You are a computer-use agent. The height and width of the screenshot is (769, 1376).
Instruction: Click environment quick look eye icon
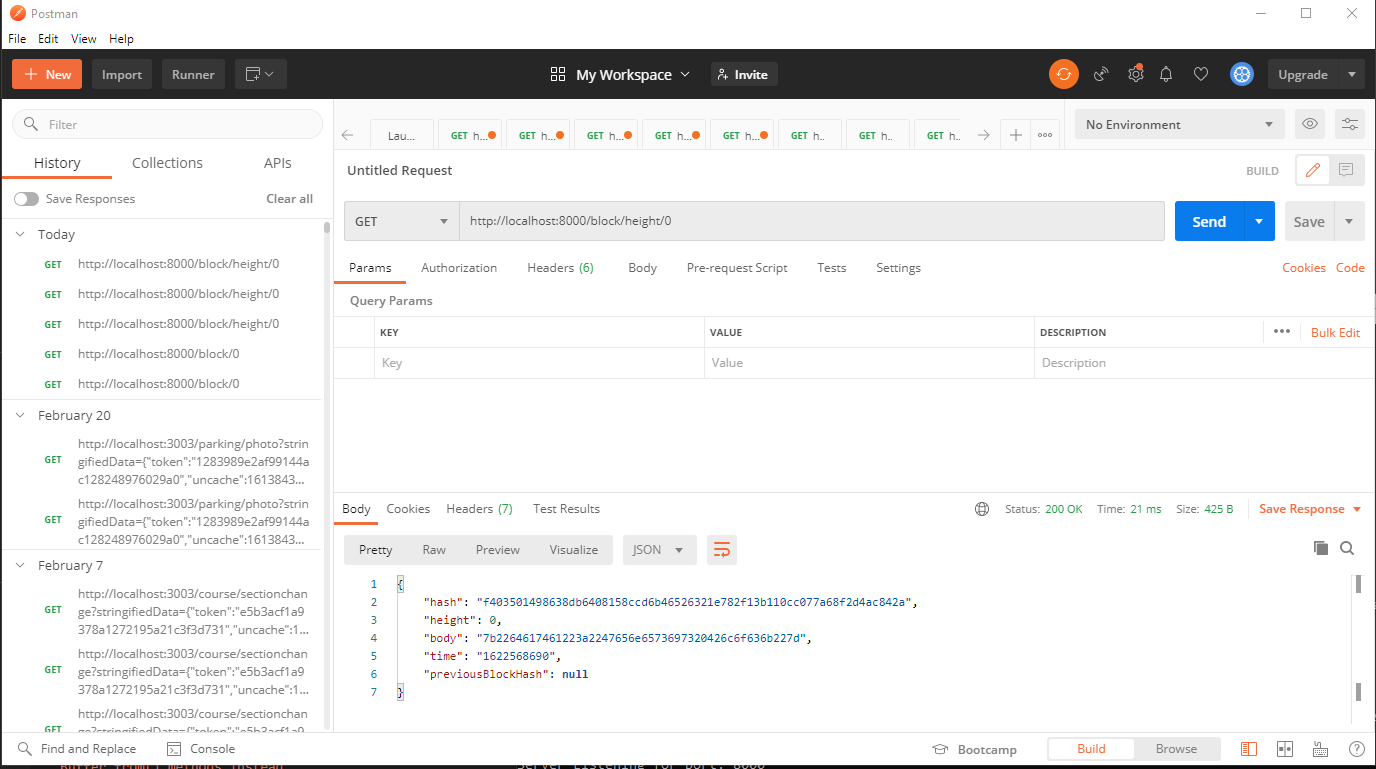pos(1310,124)
